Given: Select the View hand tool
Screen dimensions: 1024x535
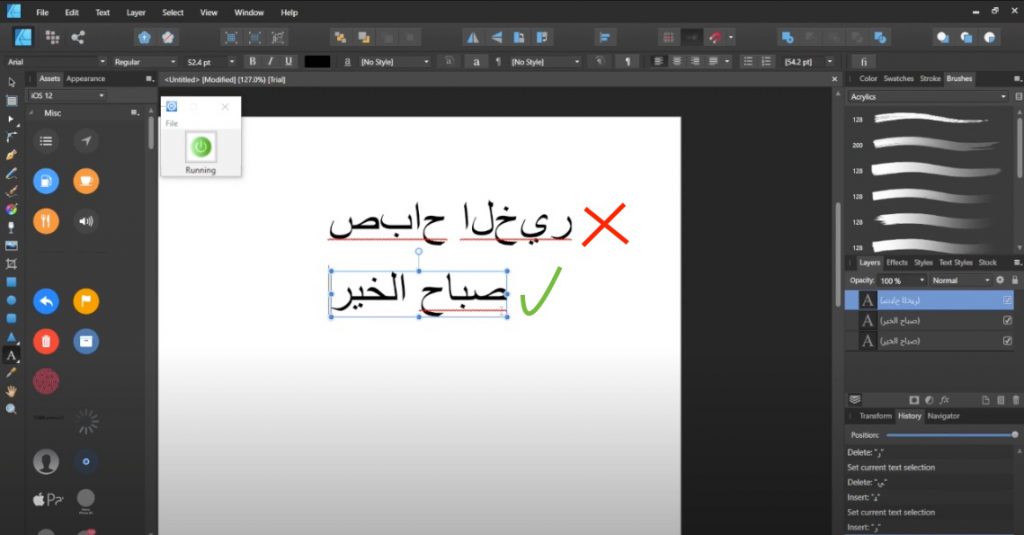Looking at the screenshot, I should (x=11, y=391).
